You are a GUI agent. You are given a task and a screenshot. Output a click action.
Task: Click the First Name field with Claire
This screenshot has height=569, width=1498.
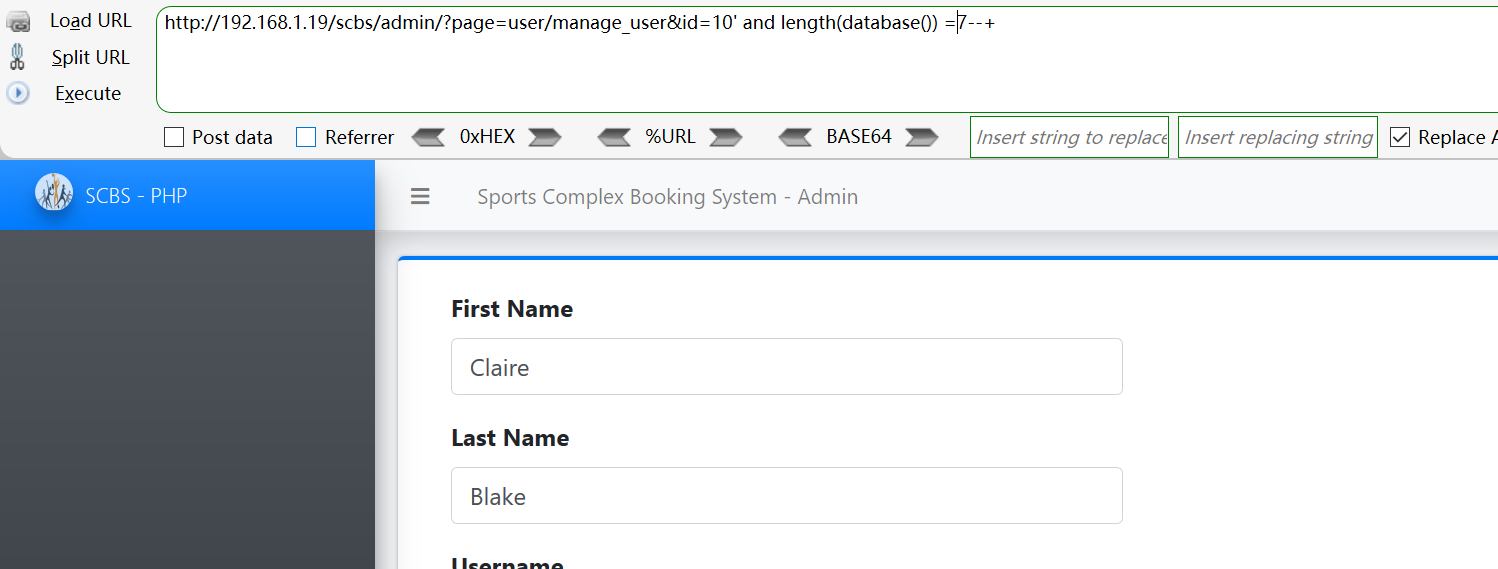coord(787,366)
